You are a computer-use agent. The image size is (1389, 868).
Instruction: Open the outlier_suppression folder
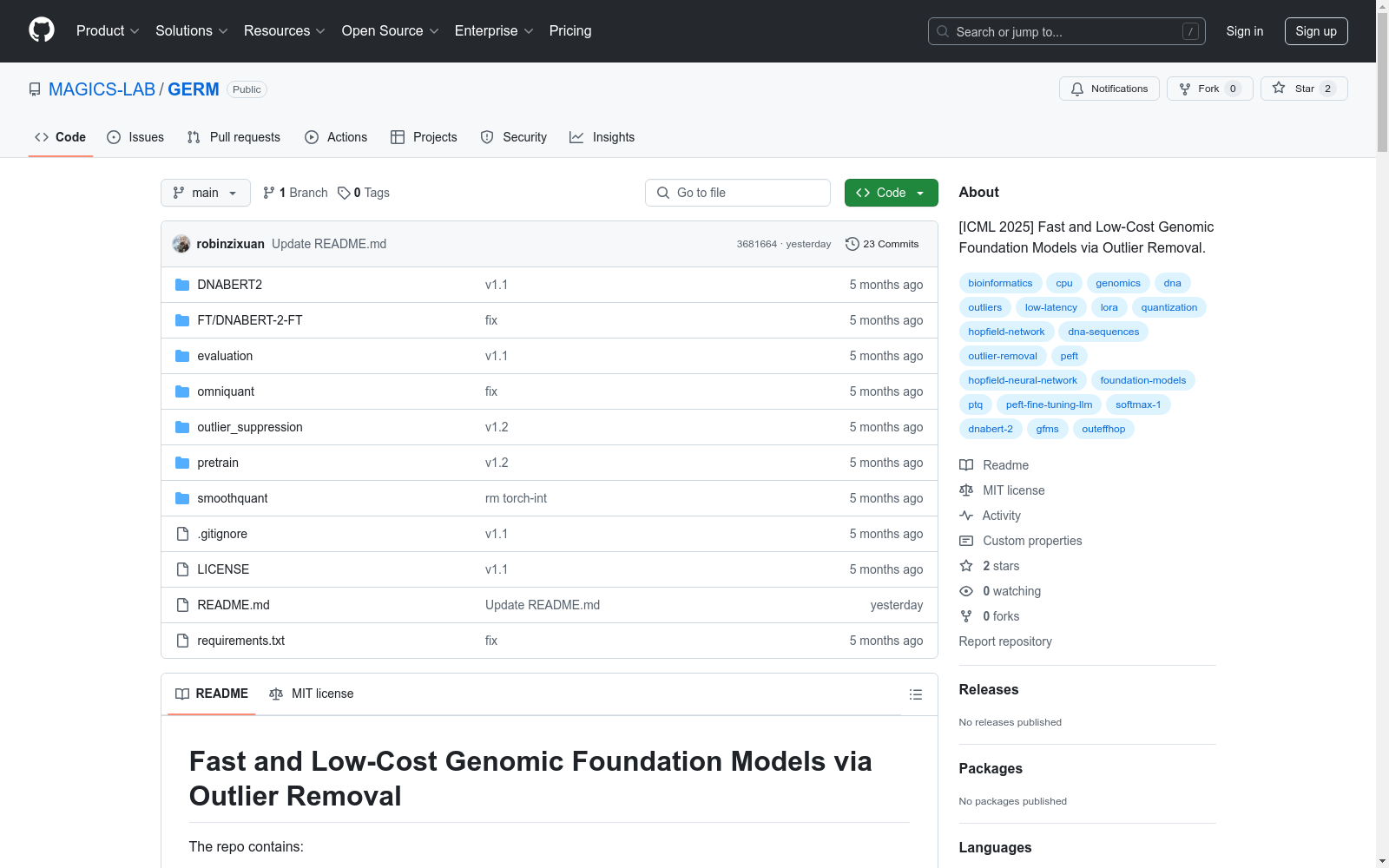click(x=250, y=427)
